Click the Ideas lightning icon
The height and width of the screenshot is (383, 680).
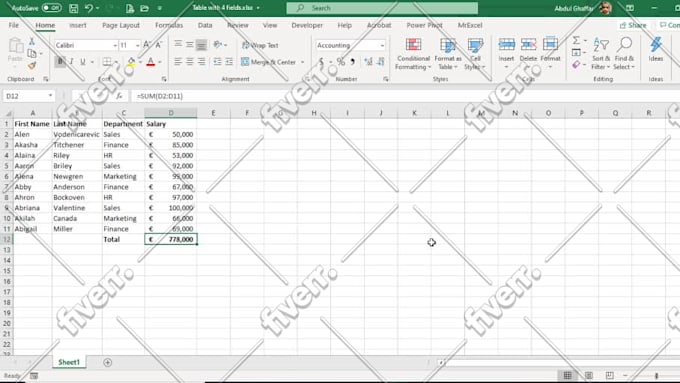click(x=656, y=45)
